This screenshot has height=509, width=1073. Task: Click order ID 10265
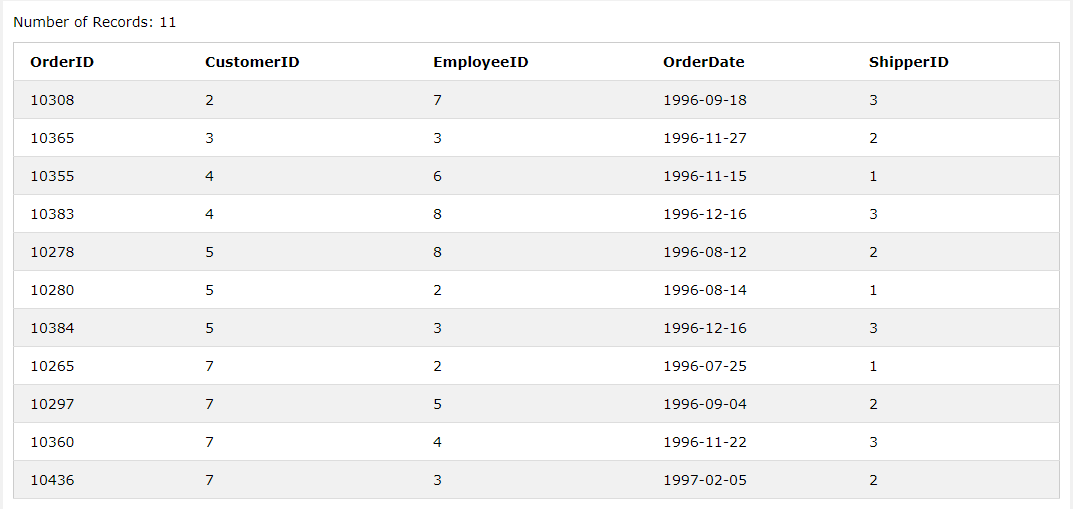(x=52, y=366)
